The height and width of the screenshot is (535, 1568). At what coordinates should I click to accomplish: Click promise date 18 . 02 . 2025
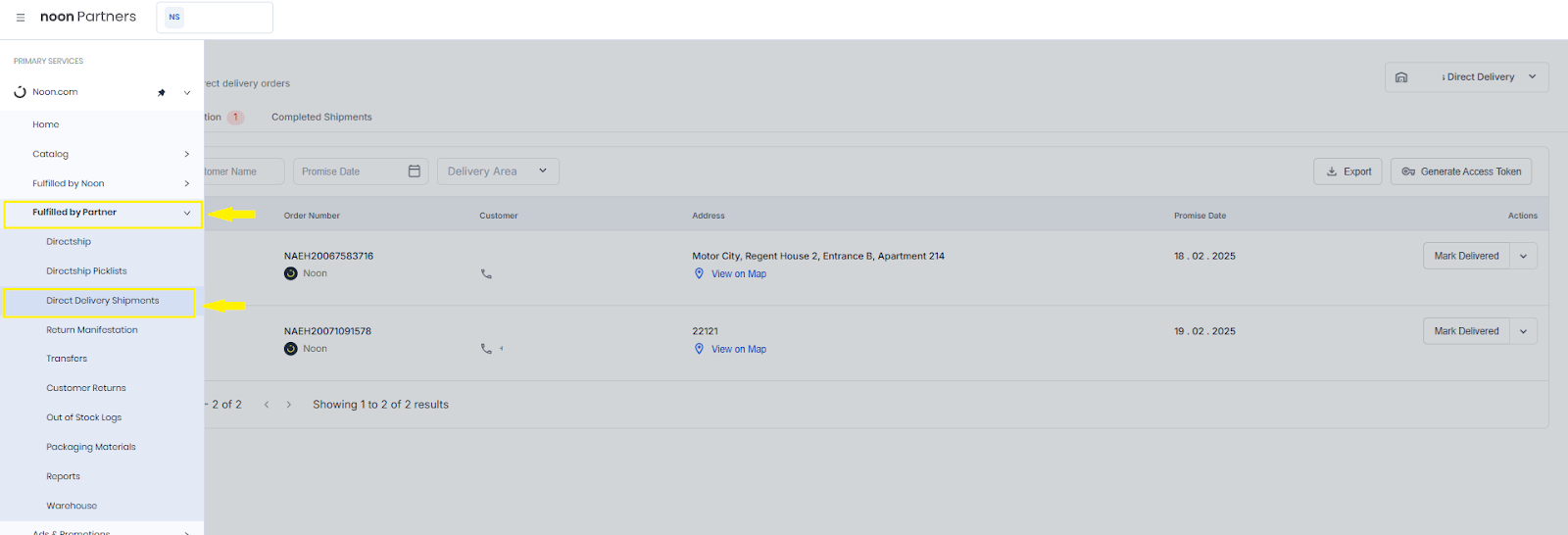(1204, 256)
